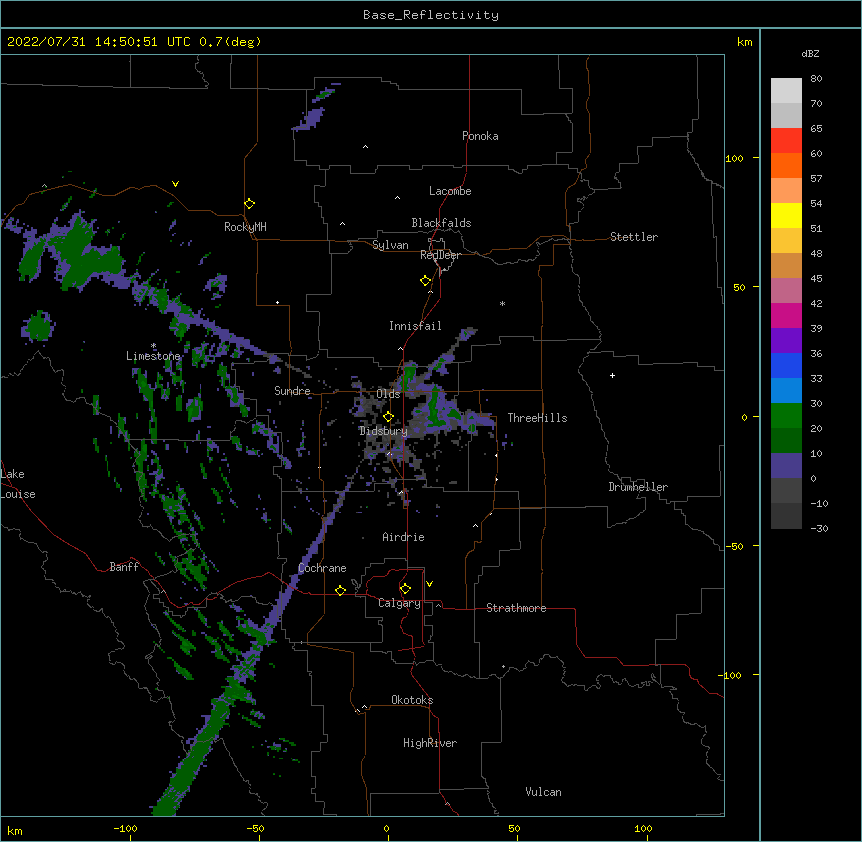Click the yellow diamond marker between Olds and Didsbury
Viewport: 862px width, 842px height.
click(388, 416)
